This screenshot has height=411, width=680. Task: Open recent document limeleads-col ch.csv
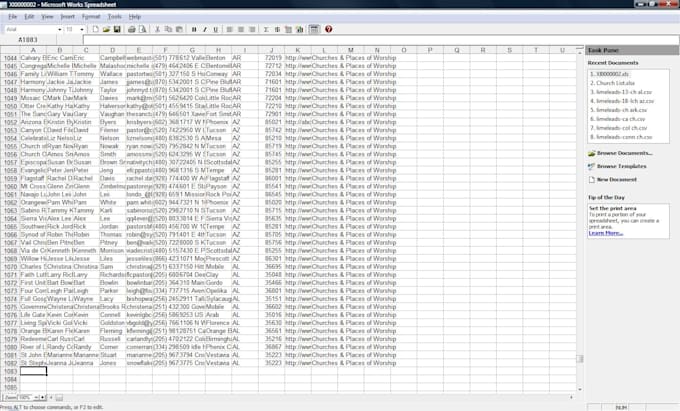(x=618, y=128)
